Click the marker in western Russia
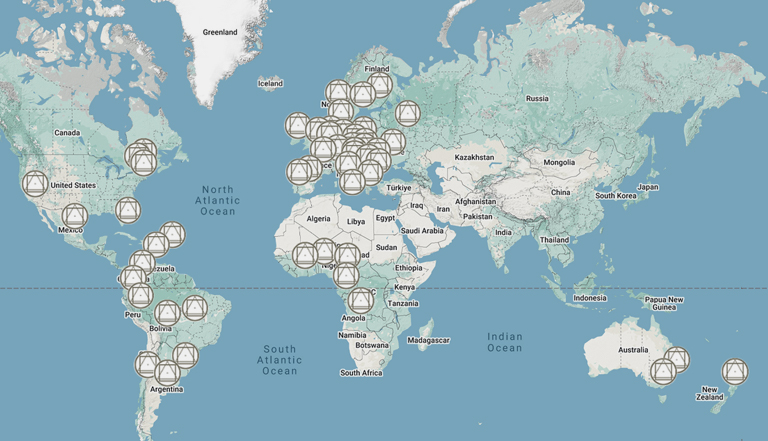This screenshot has width=768, height=441. 408,113
